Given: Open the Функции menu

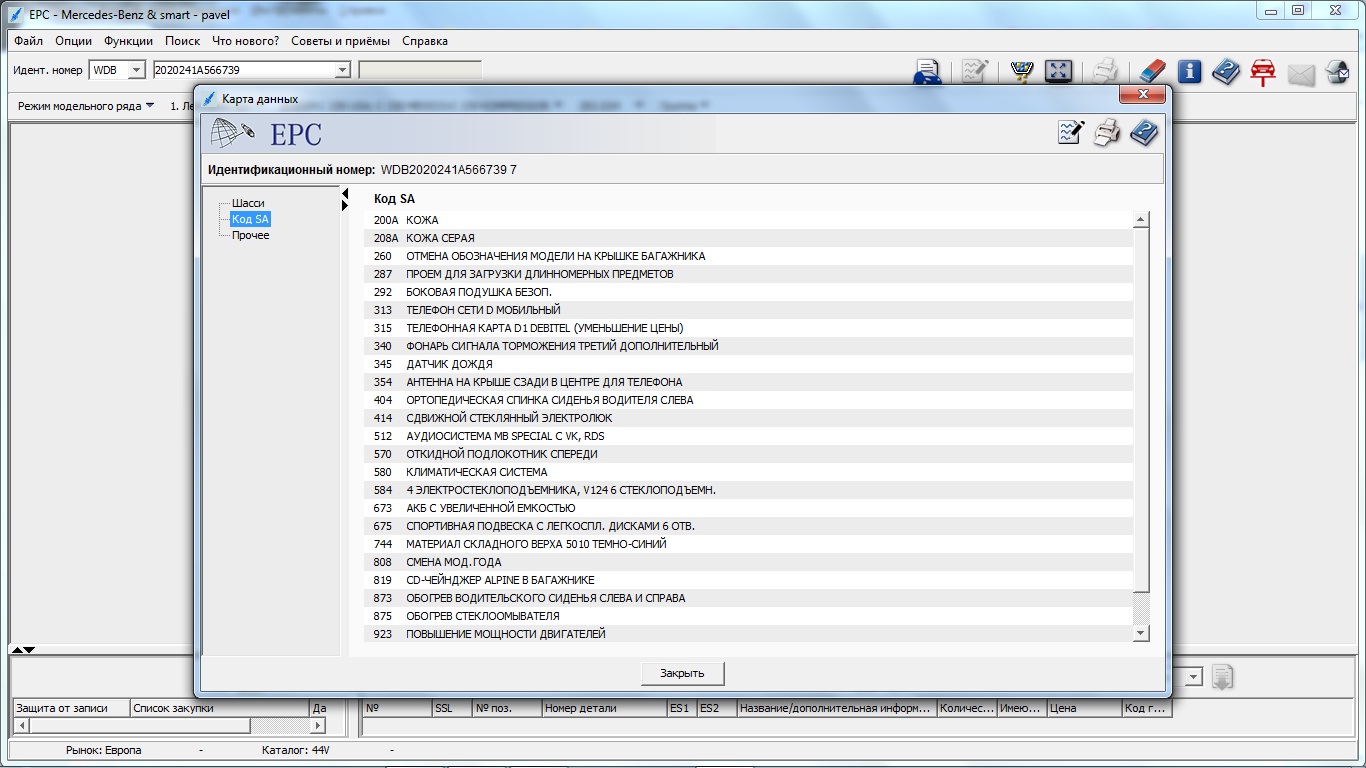Looking at the screenshot, I should [x=128, y=41].
